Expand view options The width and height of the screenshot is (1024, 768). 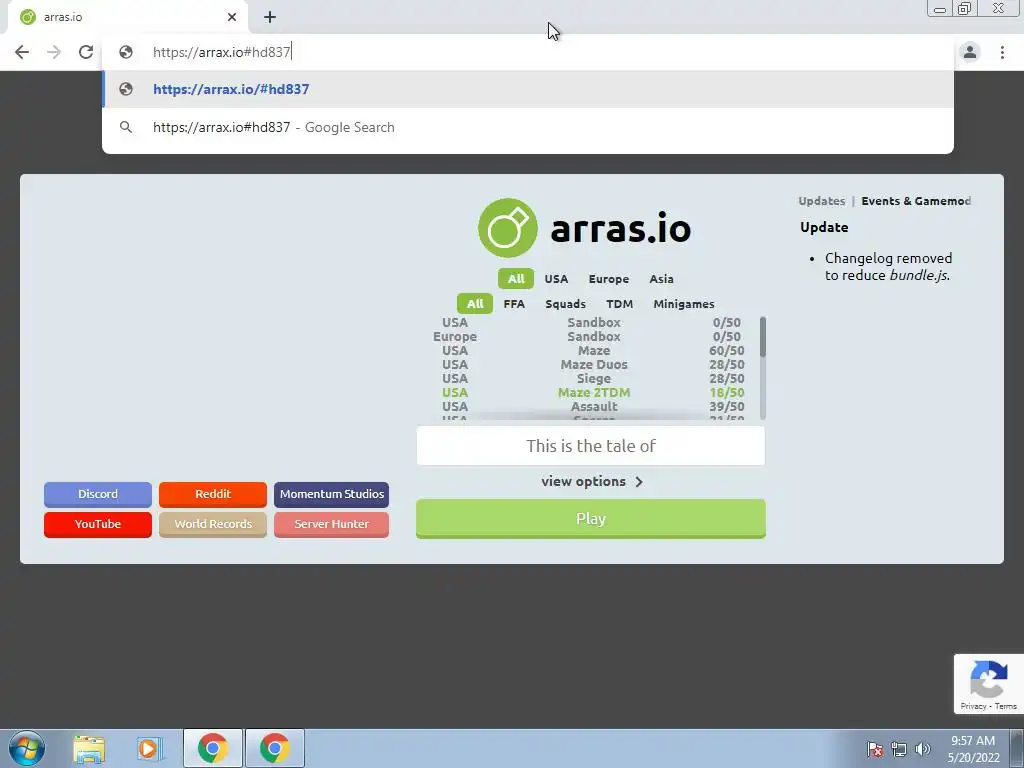click(x=592, y=481)
